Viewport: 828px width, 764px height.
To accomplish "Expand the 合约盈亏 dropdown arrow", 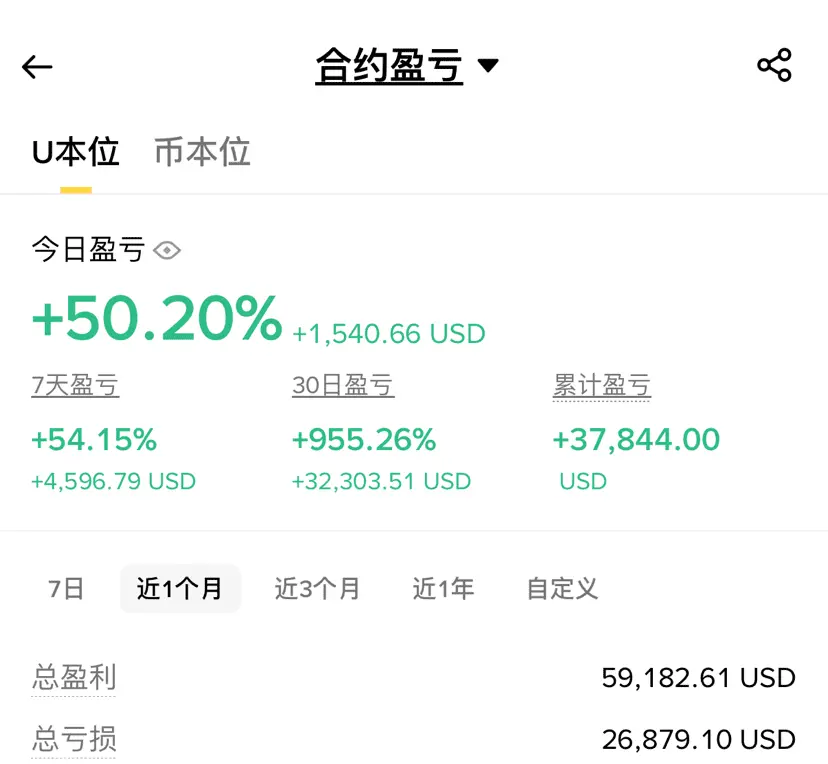I will click(x=488, y=67).
